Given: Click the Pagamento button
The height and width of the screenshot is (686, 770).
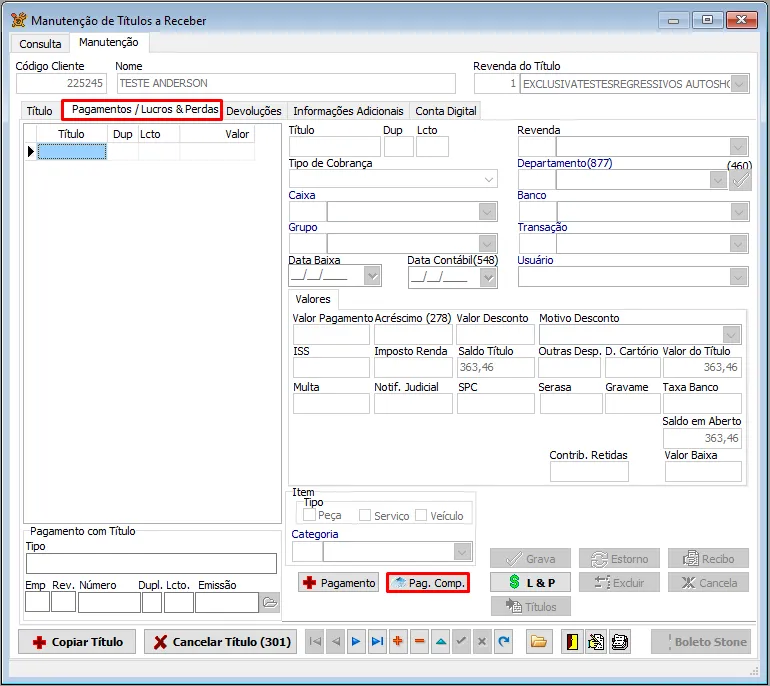Looking at the screenshot, I should [338, 583].
